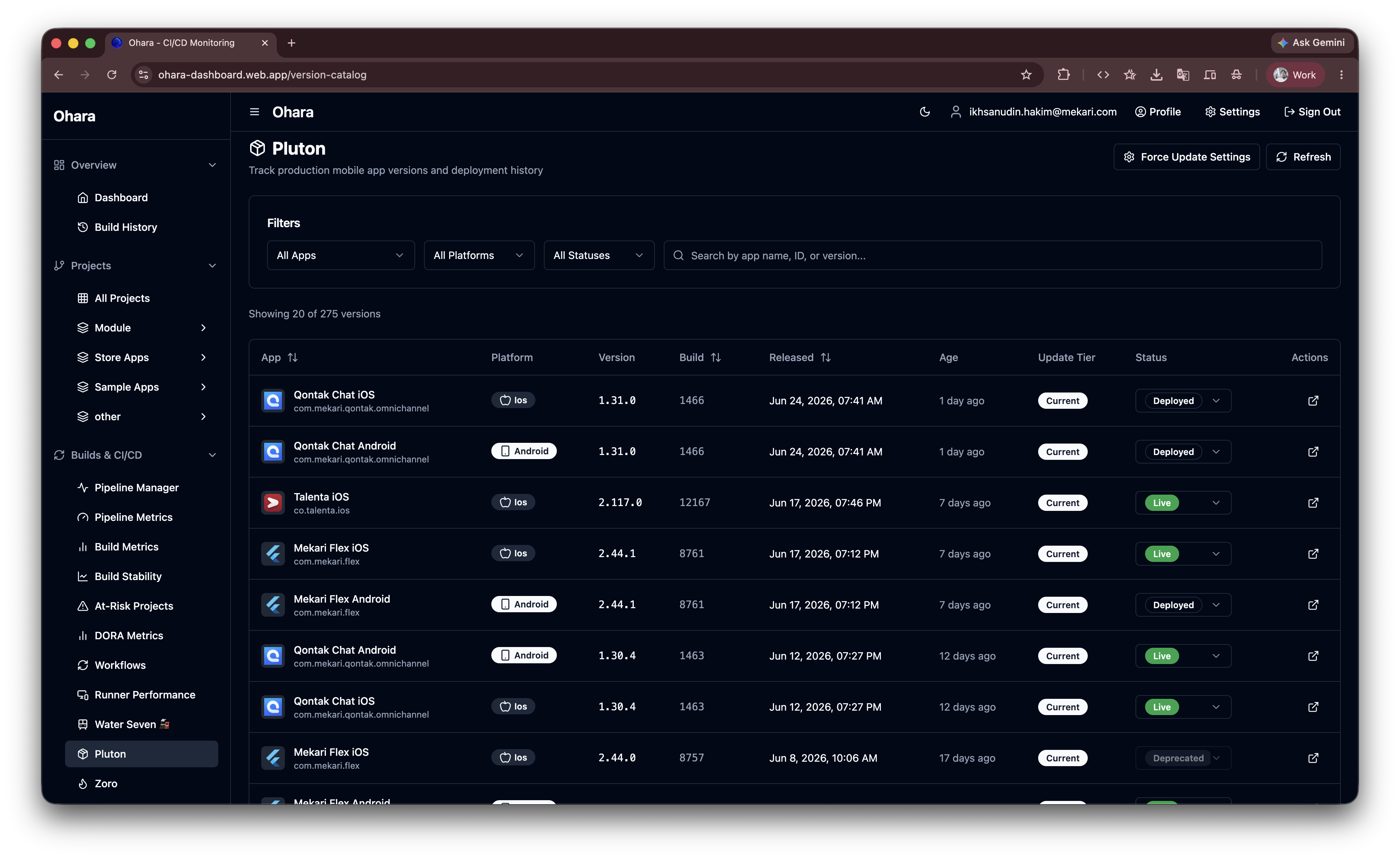Change status dropdown for Talenta iOS

click(1182, 503)
